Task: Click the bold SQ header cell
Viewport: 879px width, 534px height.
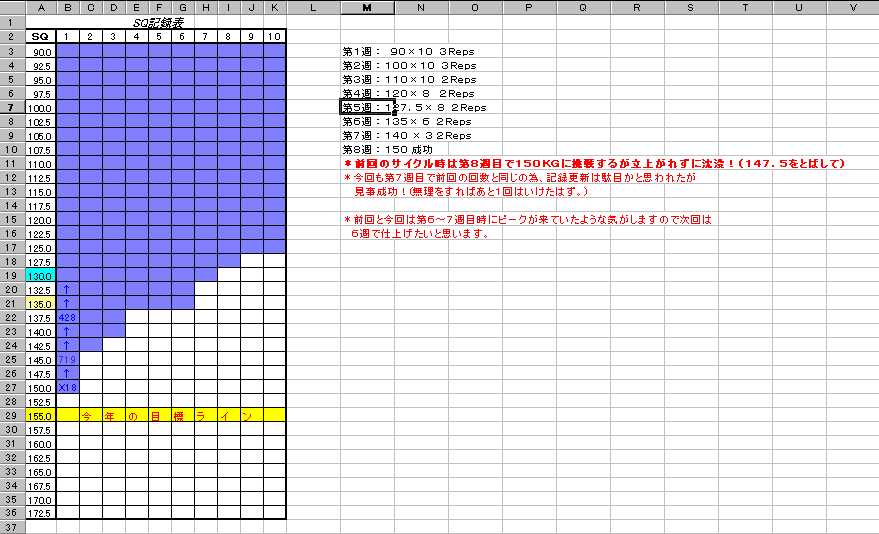Action: coord(41,36)
